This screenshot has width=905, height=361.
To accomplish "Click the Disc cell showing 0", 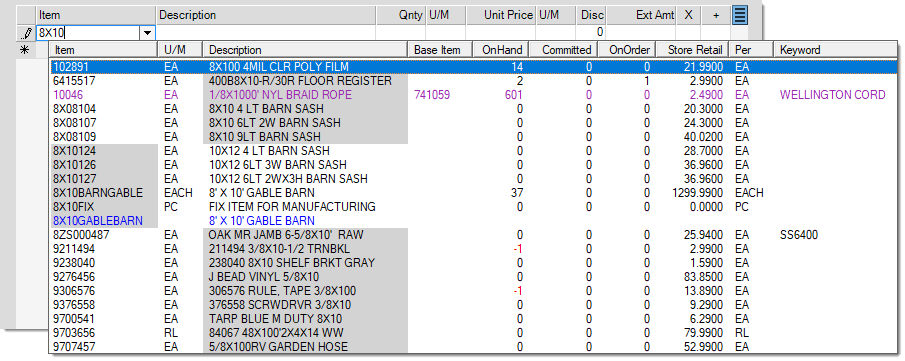I will coord(592,32).
